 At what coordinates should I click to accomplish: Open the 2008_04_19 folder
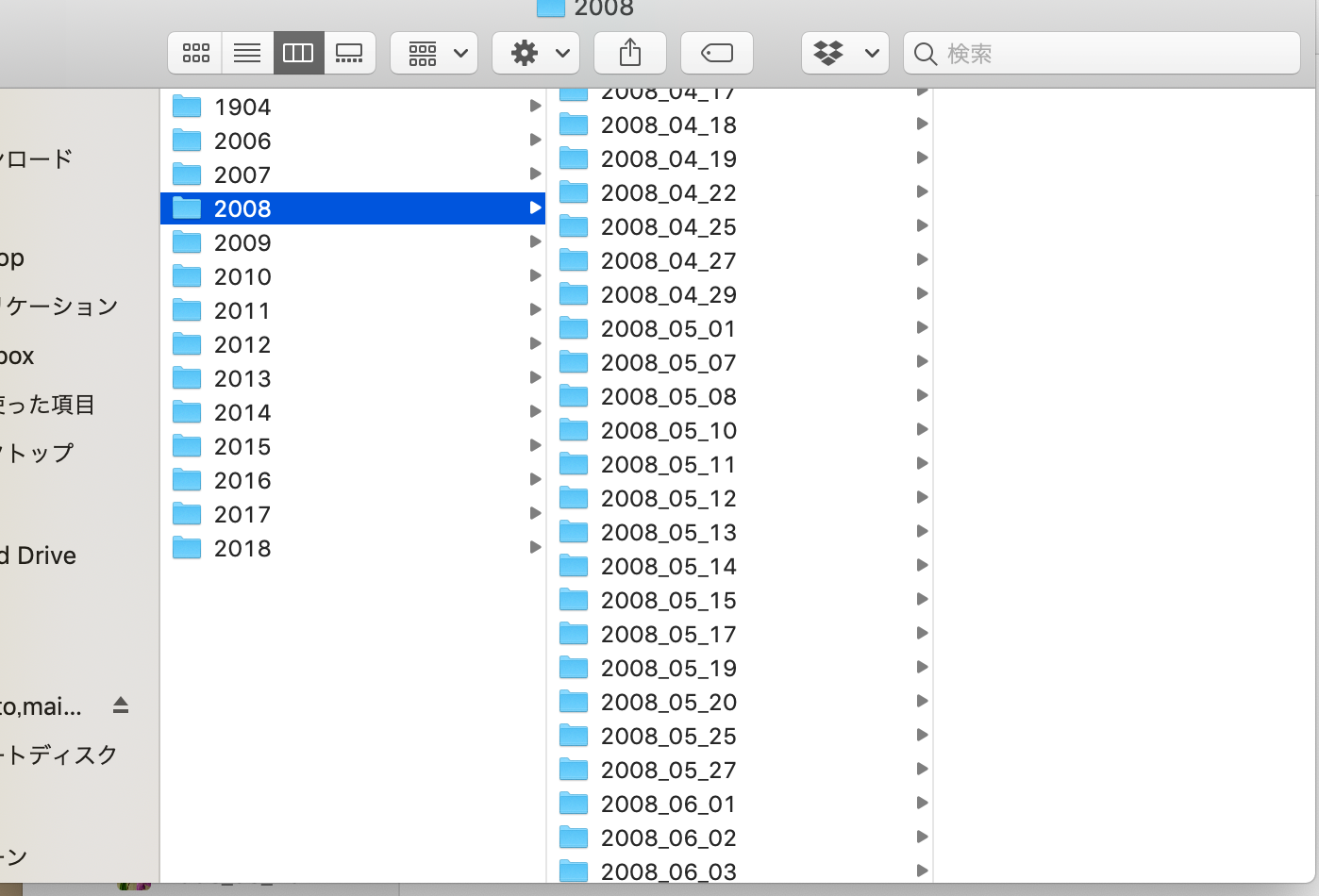pyautogui.click(x=740, y=158)
